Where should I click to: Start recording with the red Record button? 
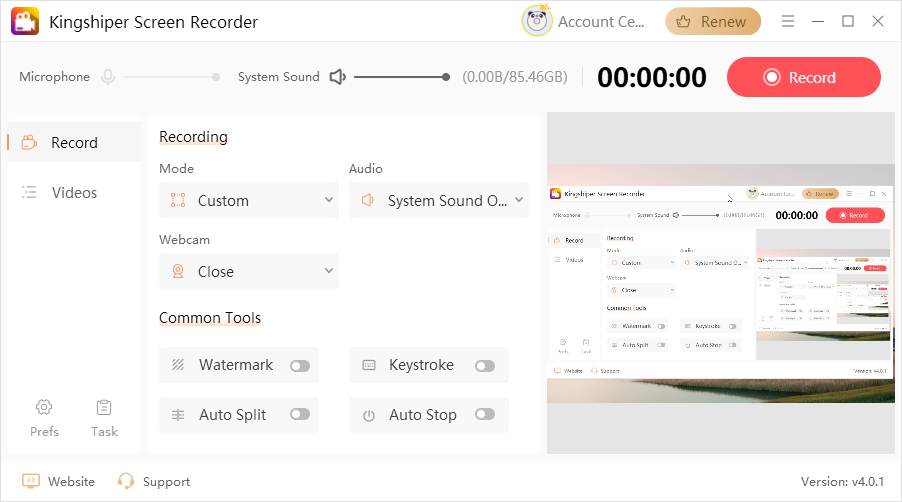click(804, 77)
